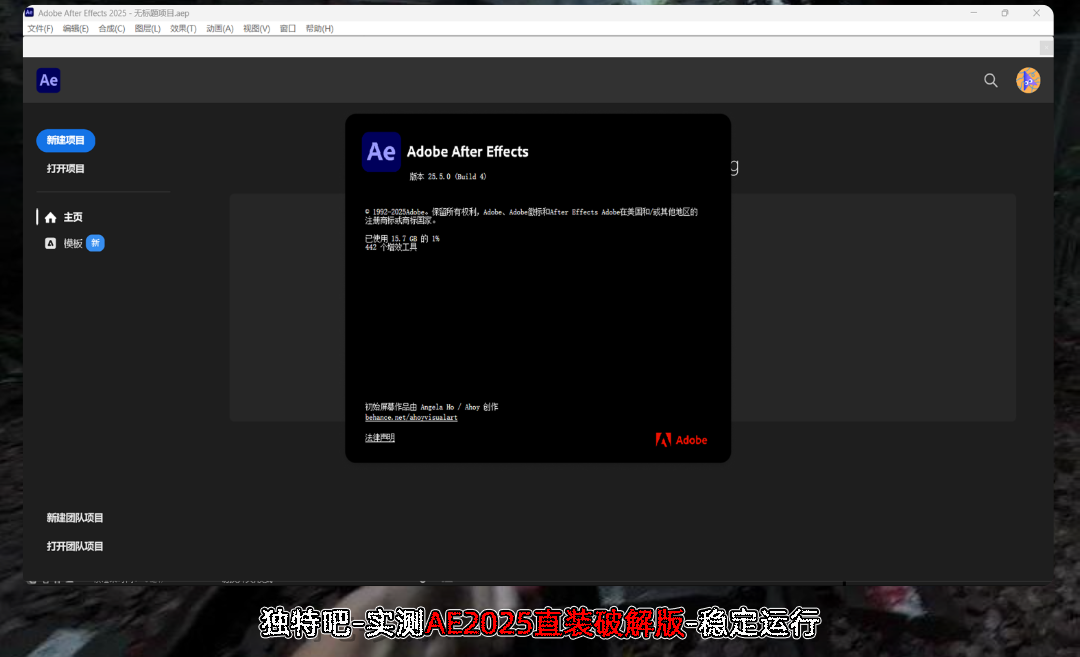Image resolution: width=1080 pixels, height=657 pixels.
Task: Minimize the After Effects window
Action: 973,12
